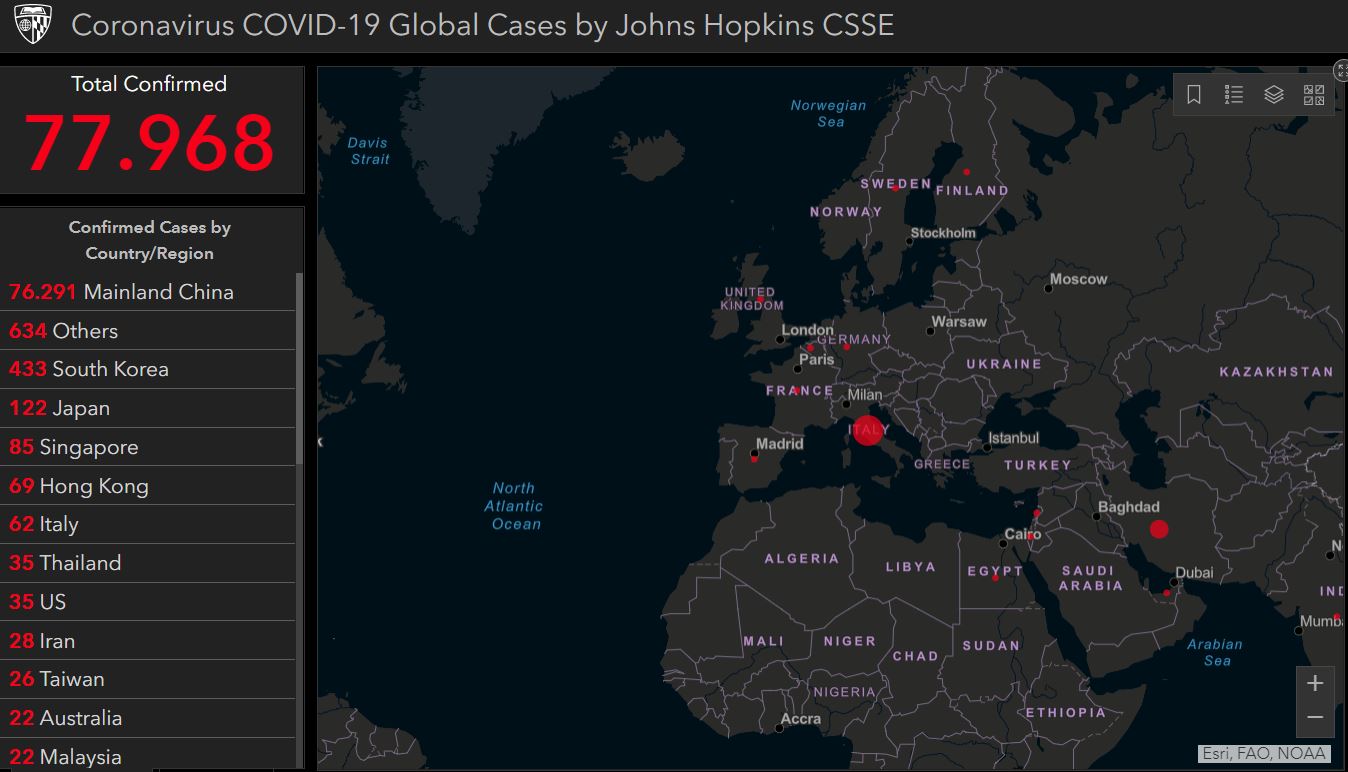Viewport: 1348px width, 772px height.
Task: Click the Confirmed Cases by Country/Region heading
Action: tap(149, 240)
